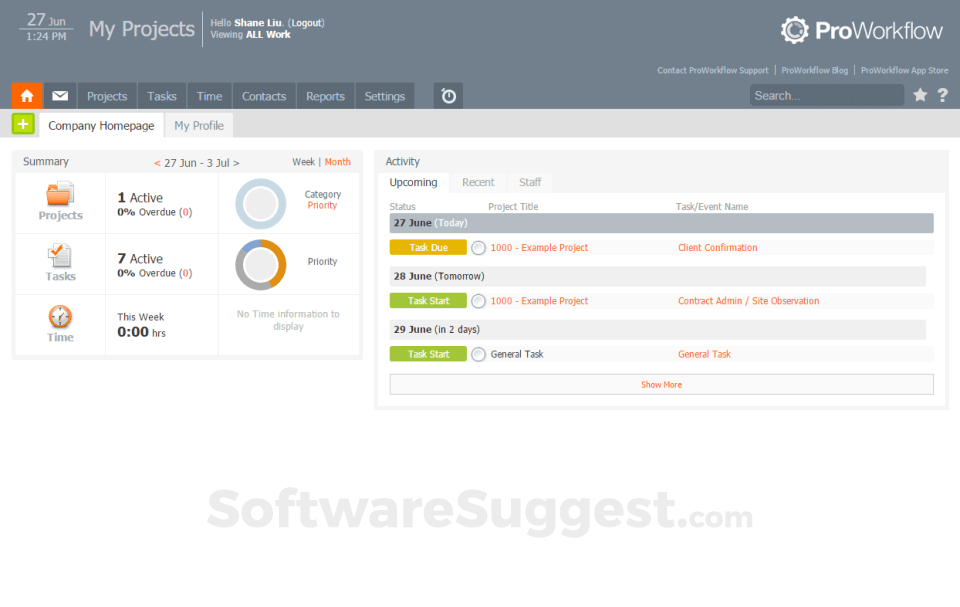Expand activity list with Show More
Viewport: 960px width, 607px height.
(661, 384)
